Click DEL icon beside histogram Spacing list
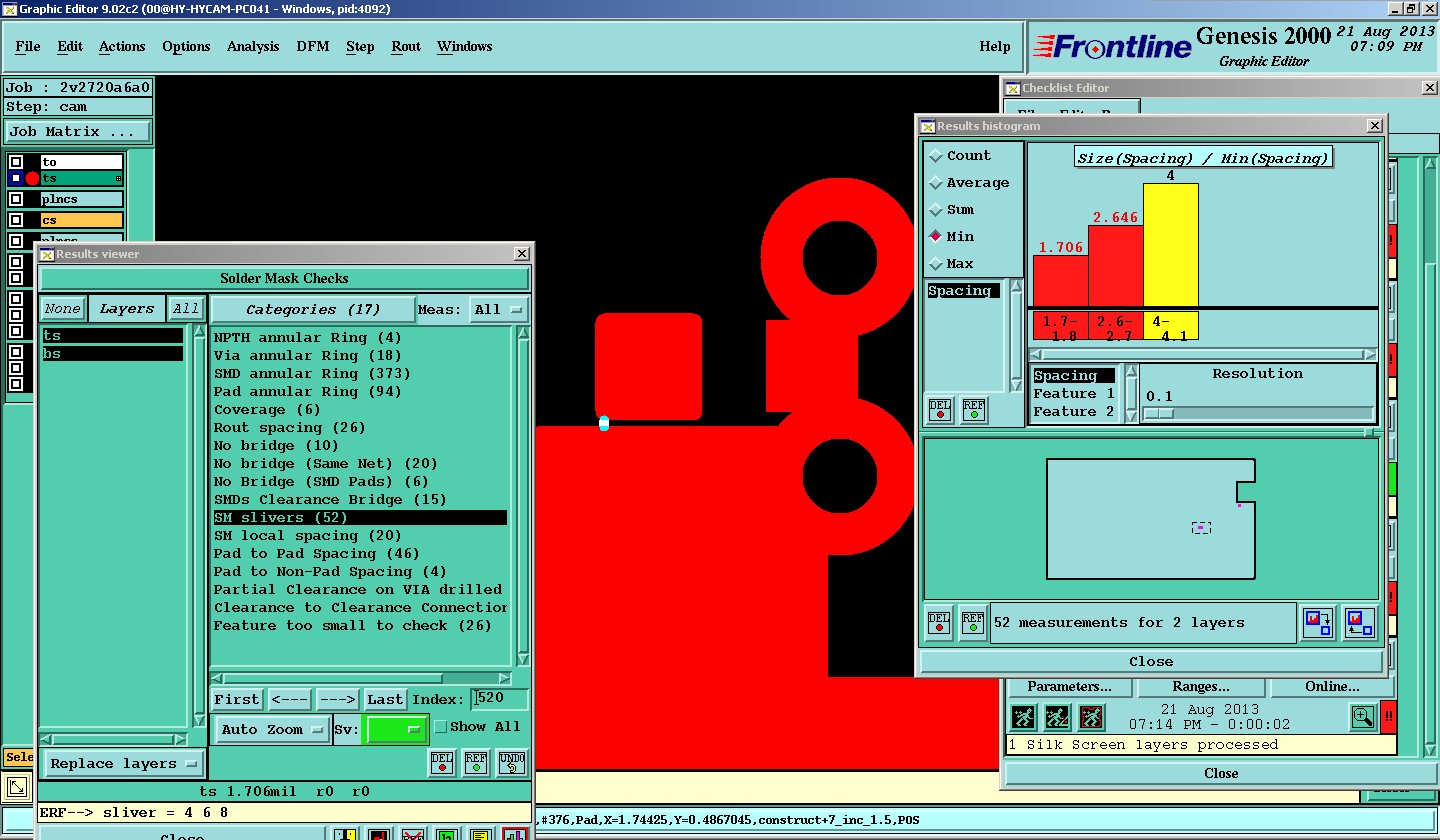1440x840 pixels. pos(940,410)
